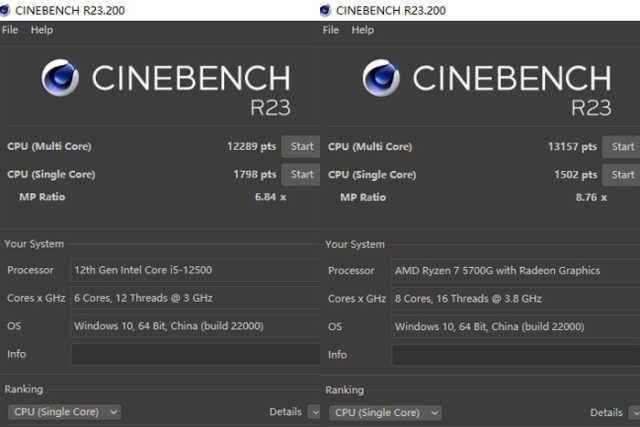Screen dimensions: 640x427
Task: Select the 1502 pts single core score
Action: click(576, 175)
